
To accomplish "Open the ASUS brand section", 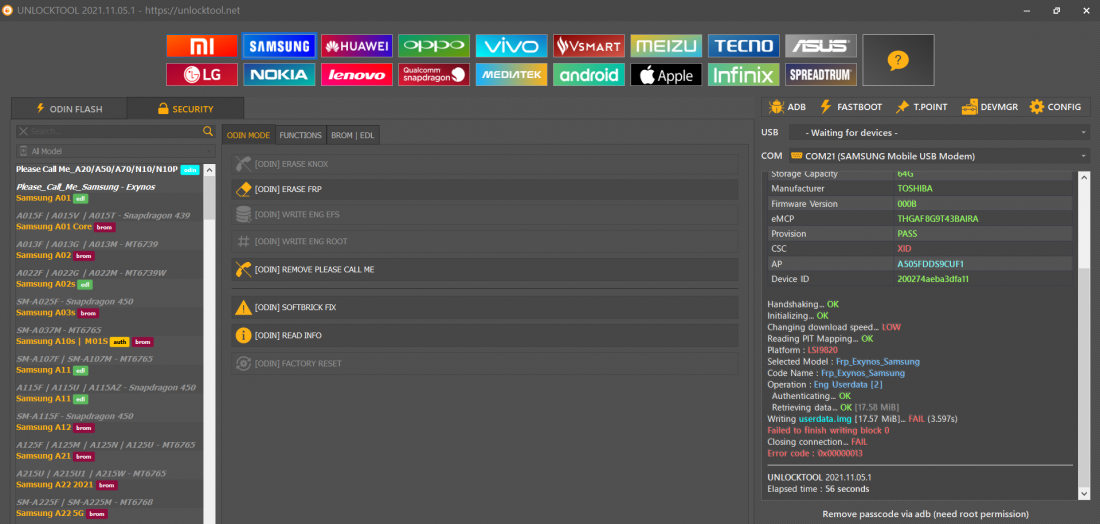I will tap(821, 46).
